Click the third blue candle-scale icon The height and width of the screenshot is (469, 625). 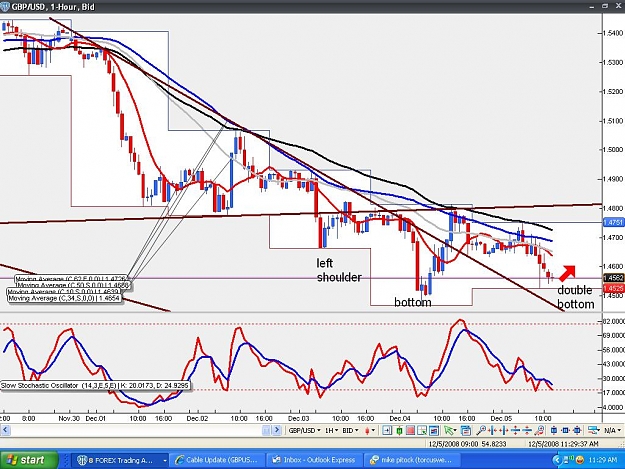(x=577, y=430)
